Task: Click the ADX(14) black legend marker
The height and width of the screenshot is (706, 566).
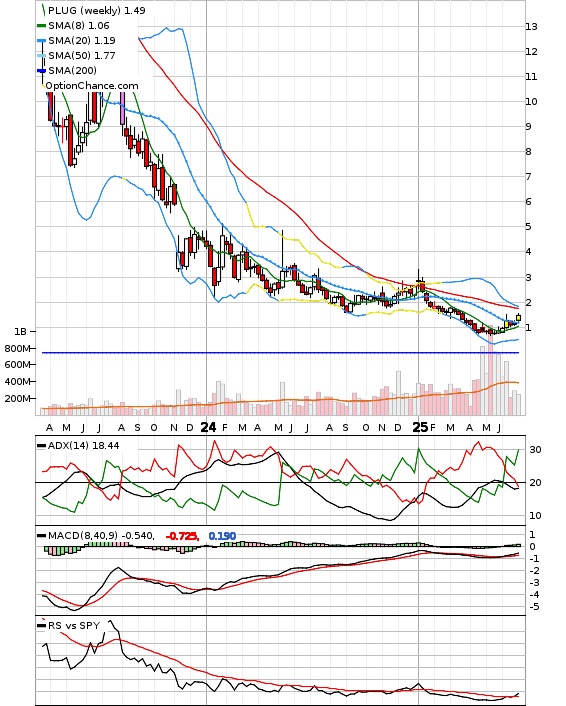Action: tap(41, 446)
